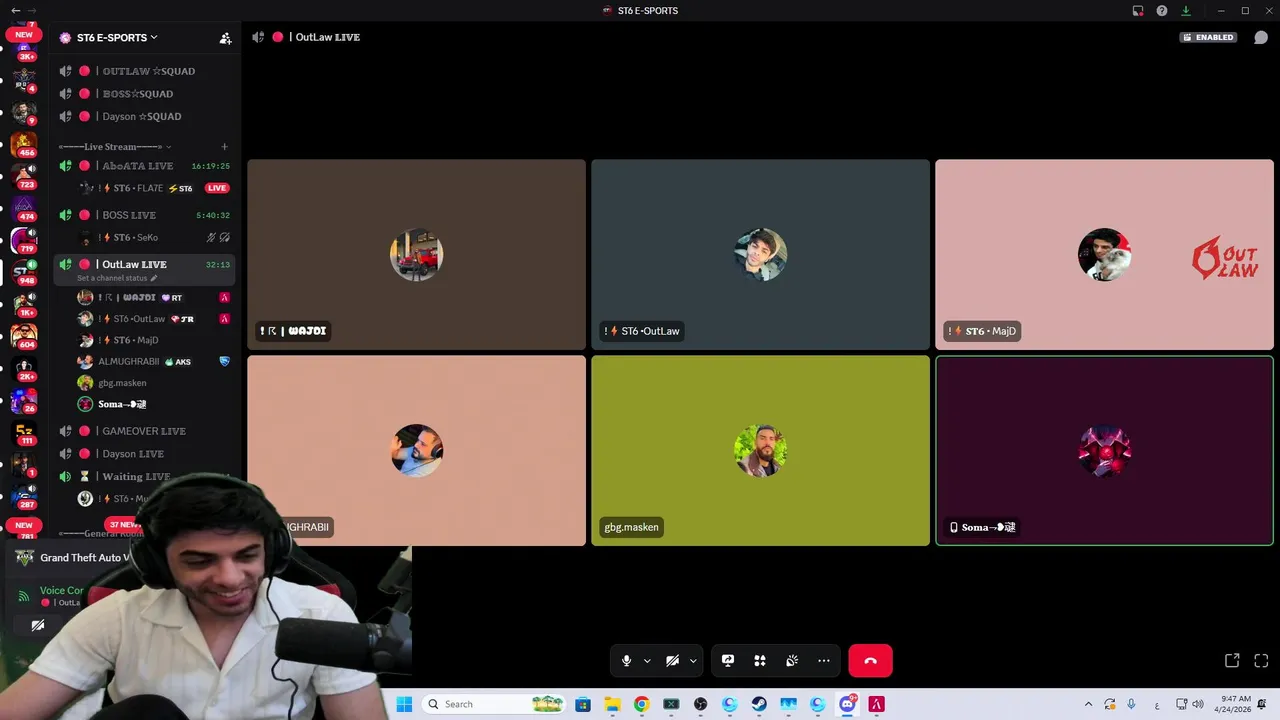The height and width of the screenshot is (720, 1280).
Task: Open microphone input options arrow
Action: pos(647,661)
